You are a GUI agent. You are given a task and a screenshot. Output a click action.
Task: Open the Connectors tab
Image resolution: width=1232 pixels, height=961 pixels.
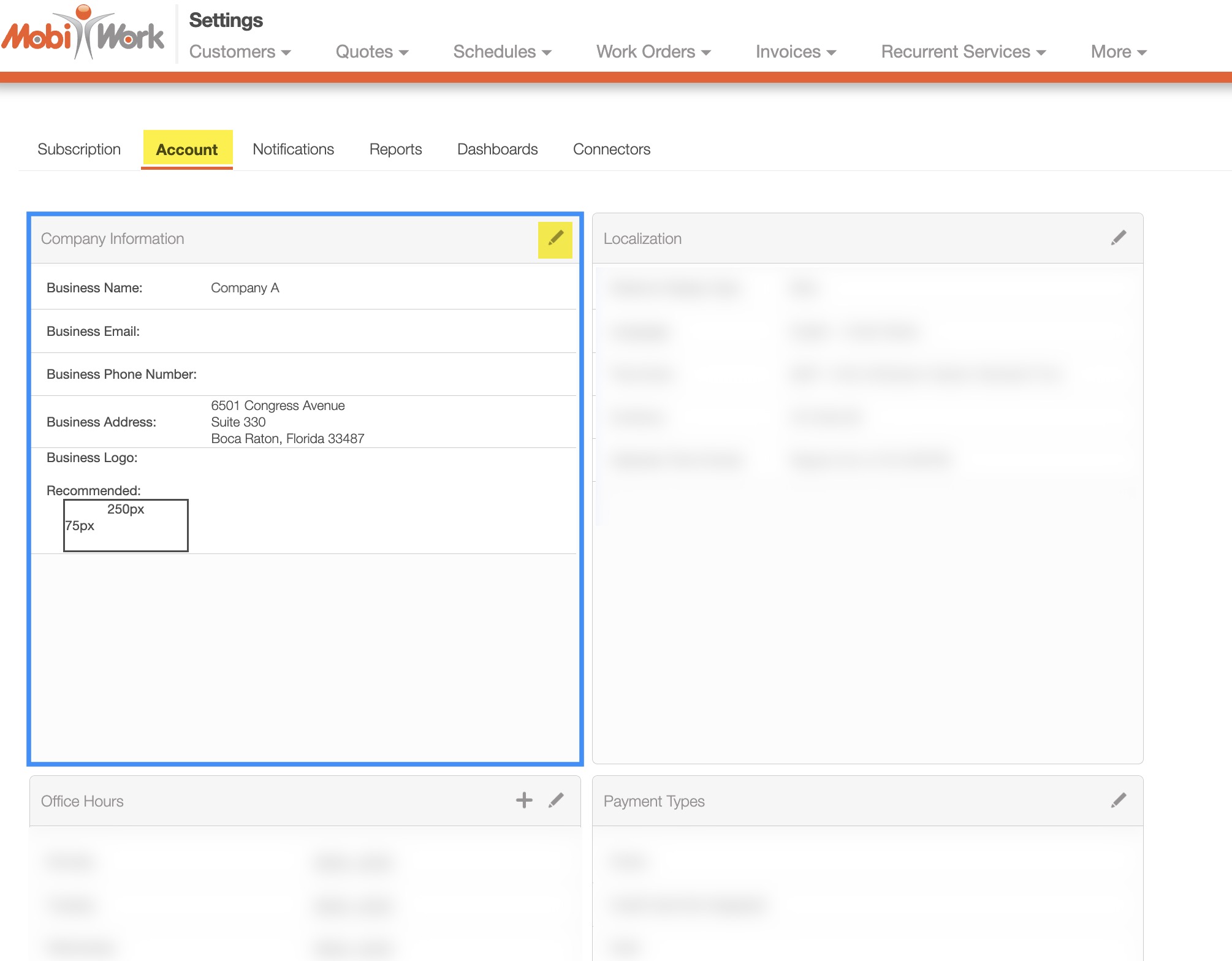[611, 150]
